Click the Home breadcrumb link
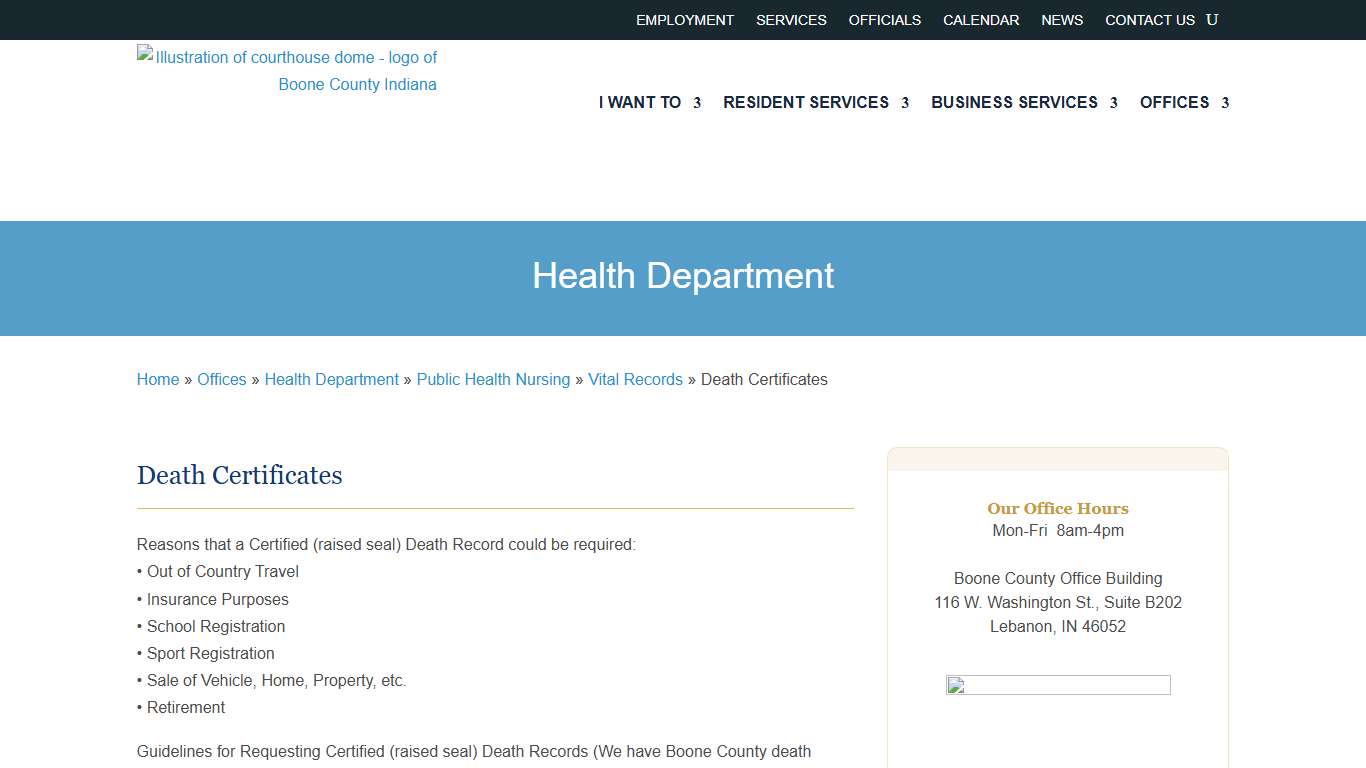 [x=157, y=379]
